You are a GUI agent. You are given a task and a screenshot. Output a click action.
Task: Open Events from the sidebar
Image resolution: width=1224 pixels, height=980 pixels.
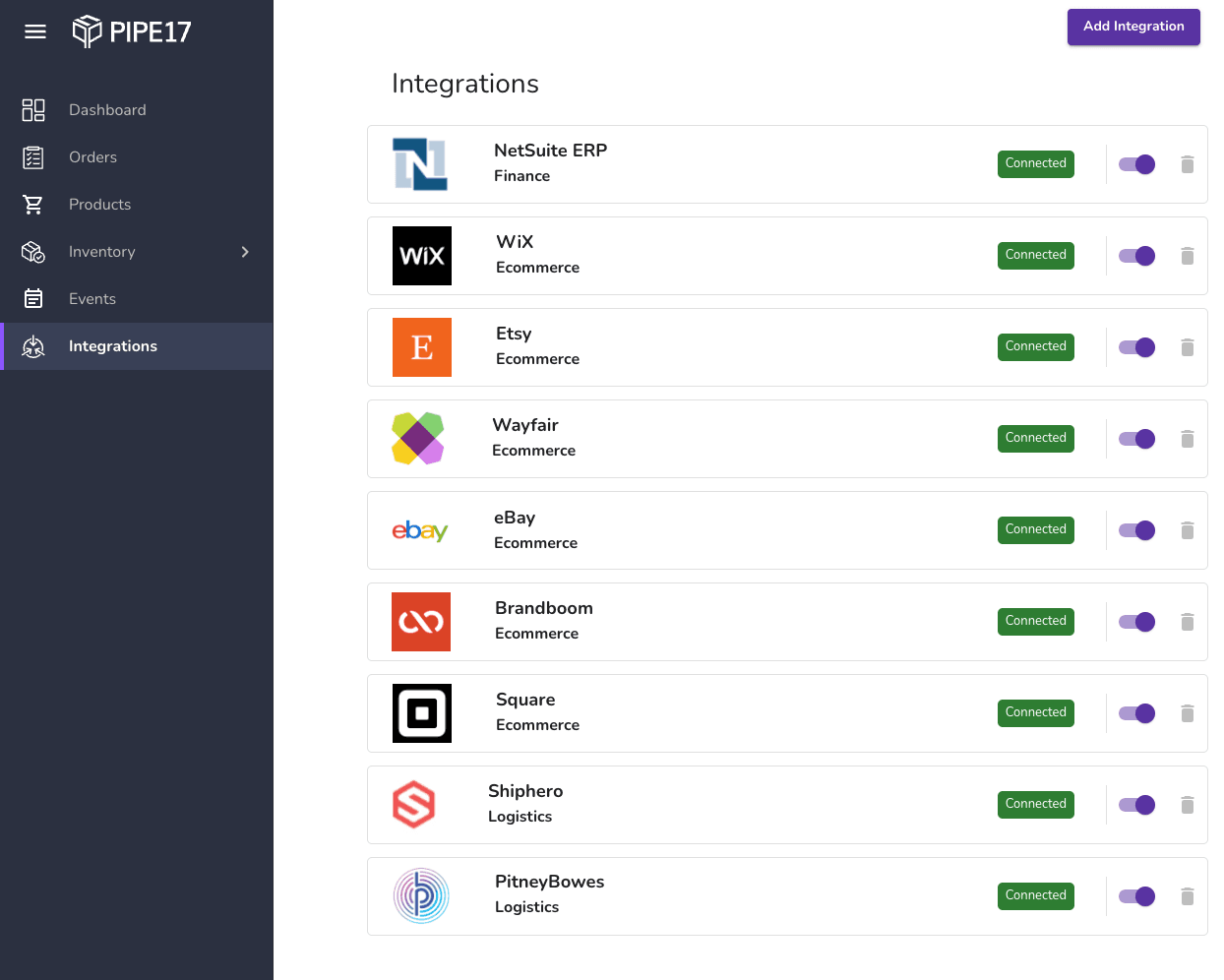click(x=137, y=299)
